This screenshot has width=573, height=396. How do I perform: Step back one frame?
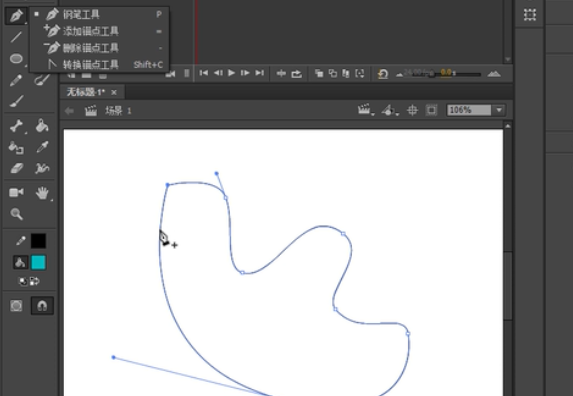(x=218, y=73)
